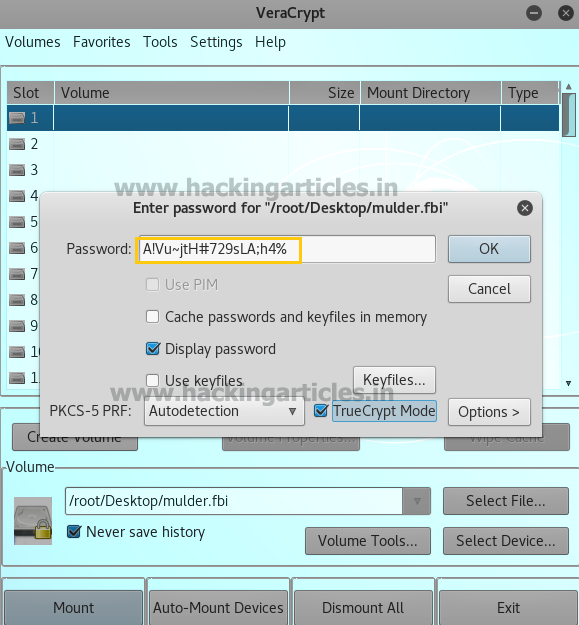Enable Cache passwords and keyfiles in memory

(153, 317)
